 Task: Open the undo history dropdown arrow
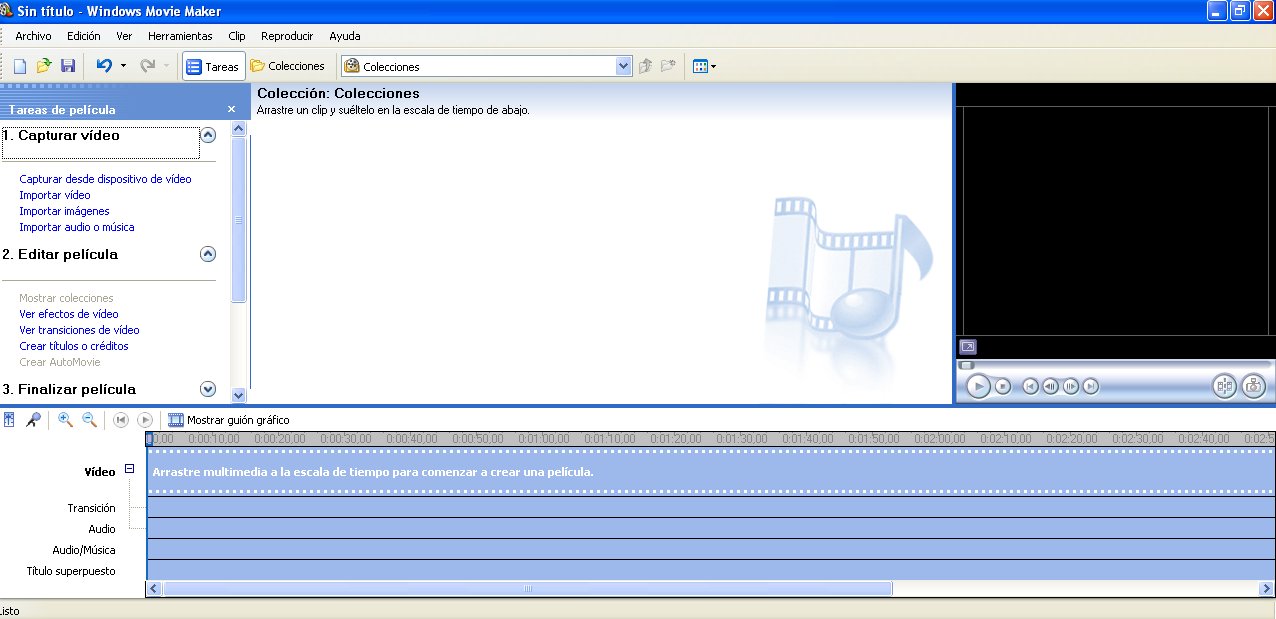(124, 66)
